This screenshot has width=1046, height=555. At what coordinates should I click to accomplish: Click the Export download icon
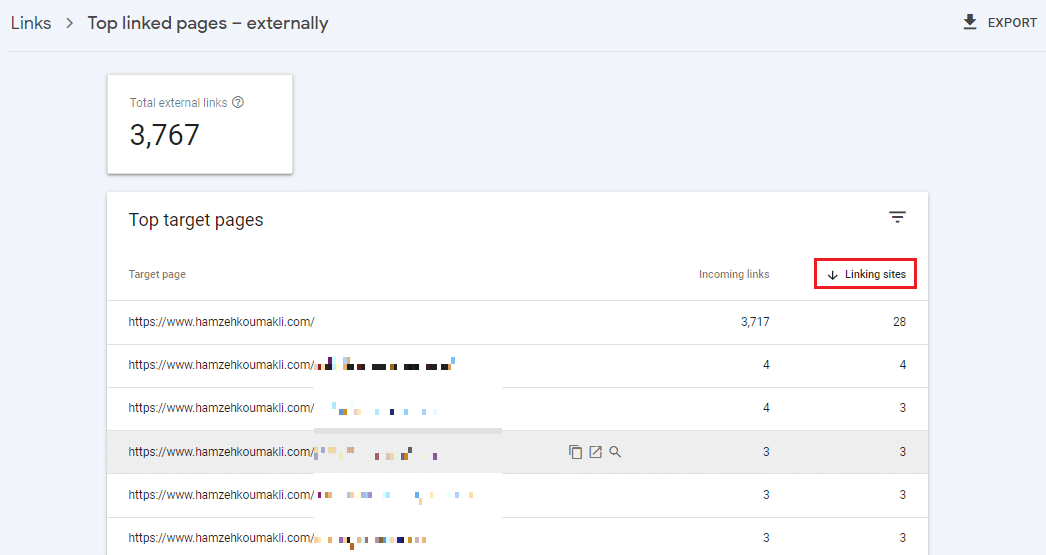point(969,22)
